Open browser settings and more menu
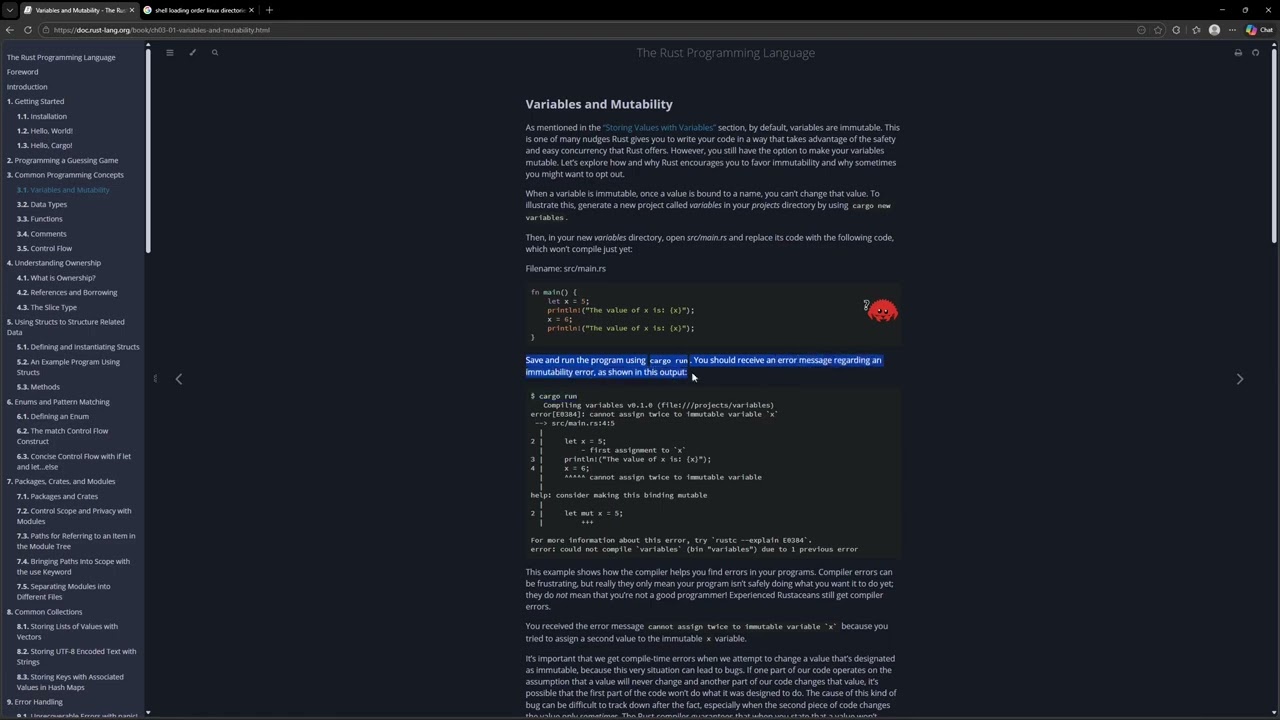The image size is (1280, 720). click(1233, 30)
